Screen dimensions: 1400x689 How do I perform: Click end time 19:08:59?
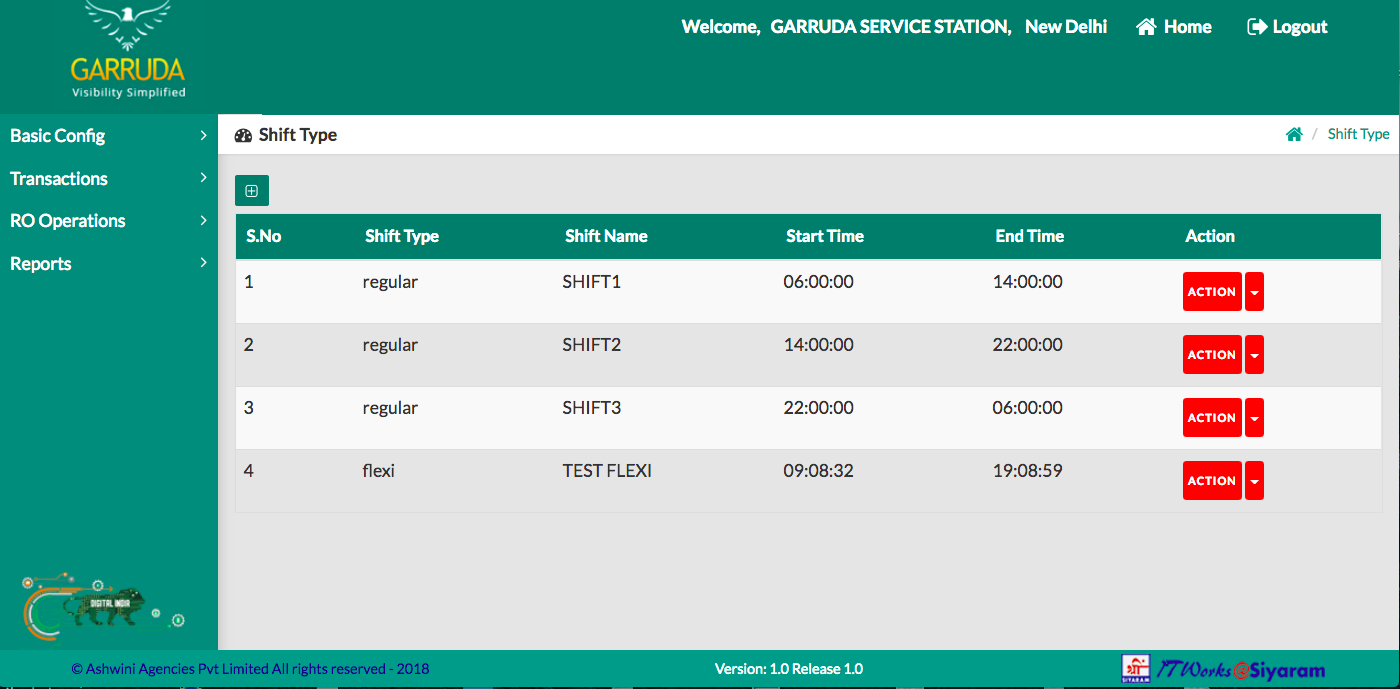(1028, 471)
